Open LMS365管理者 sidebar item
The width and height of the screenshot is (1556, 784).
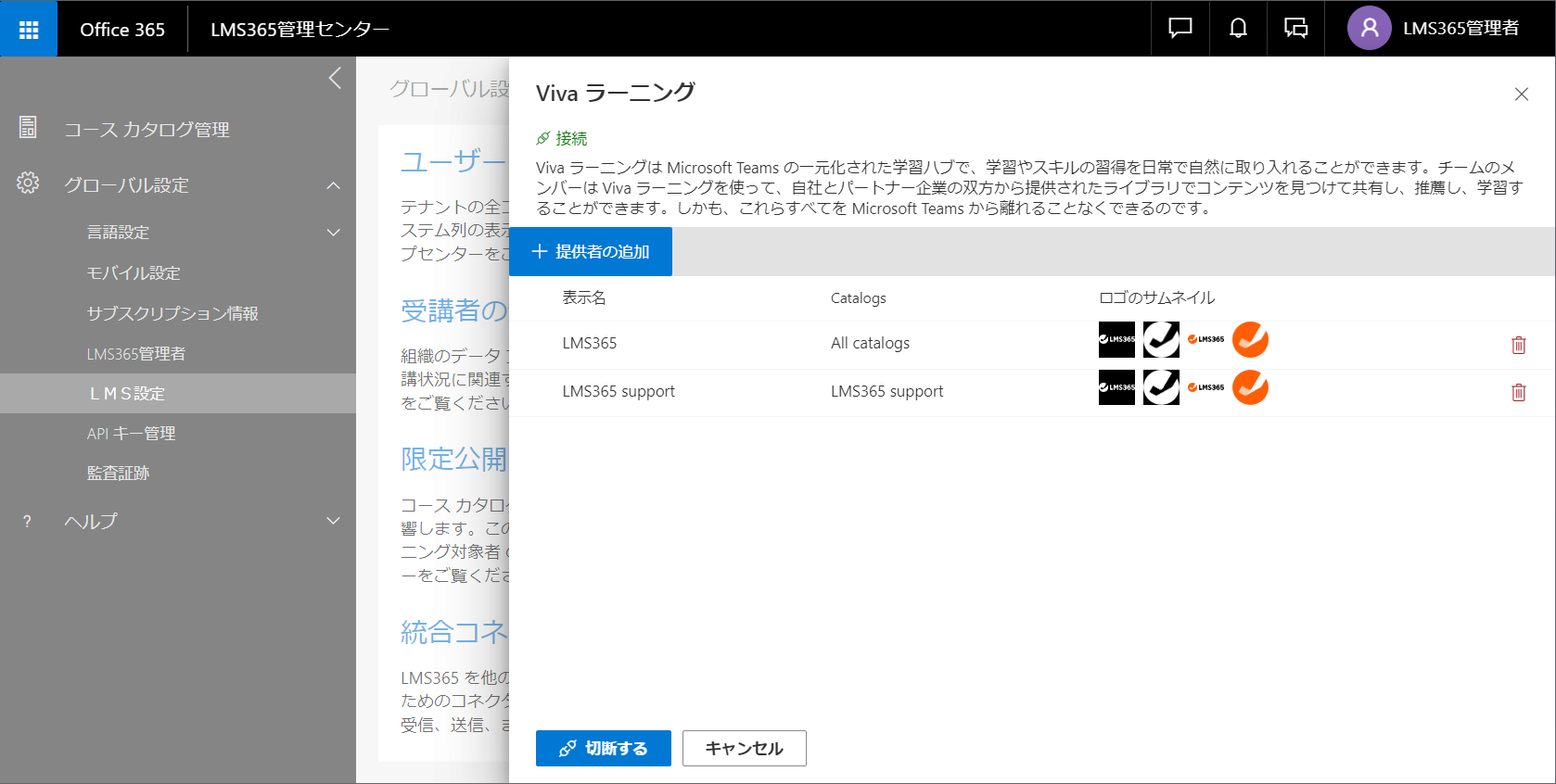click(x=136, y=354)
